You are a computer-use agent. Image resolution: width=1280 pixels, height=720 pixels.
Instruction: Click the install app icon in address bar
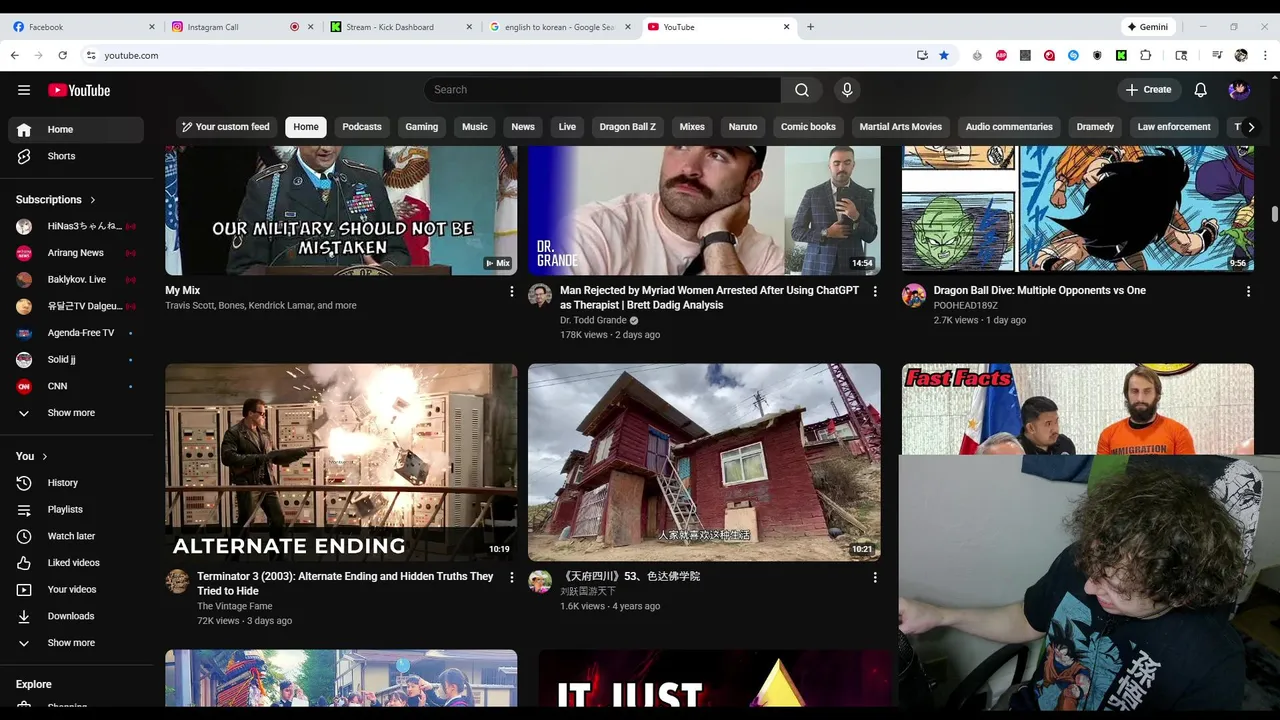922,55
